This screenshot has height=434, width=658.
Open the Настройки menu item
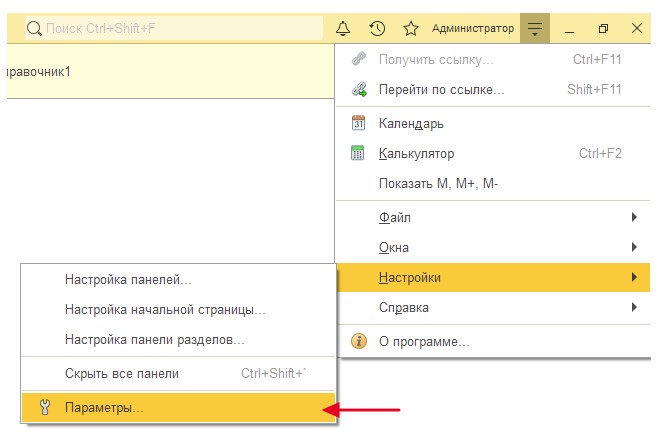(410, 277)
